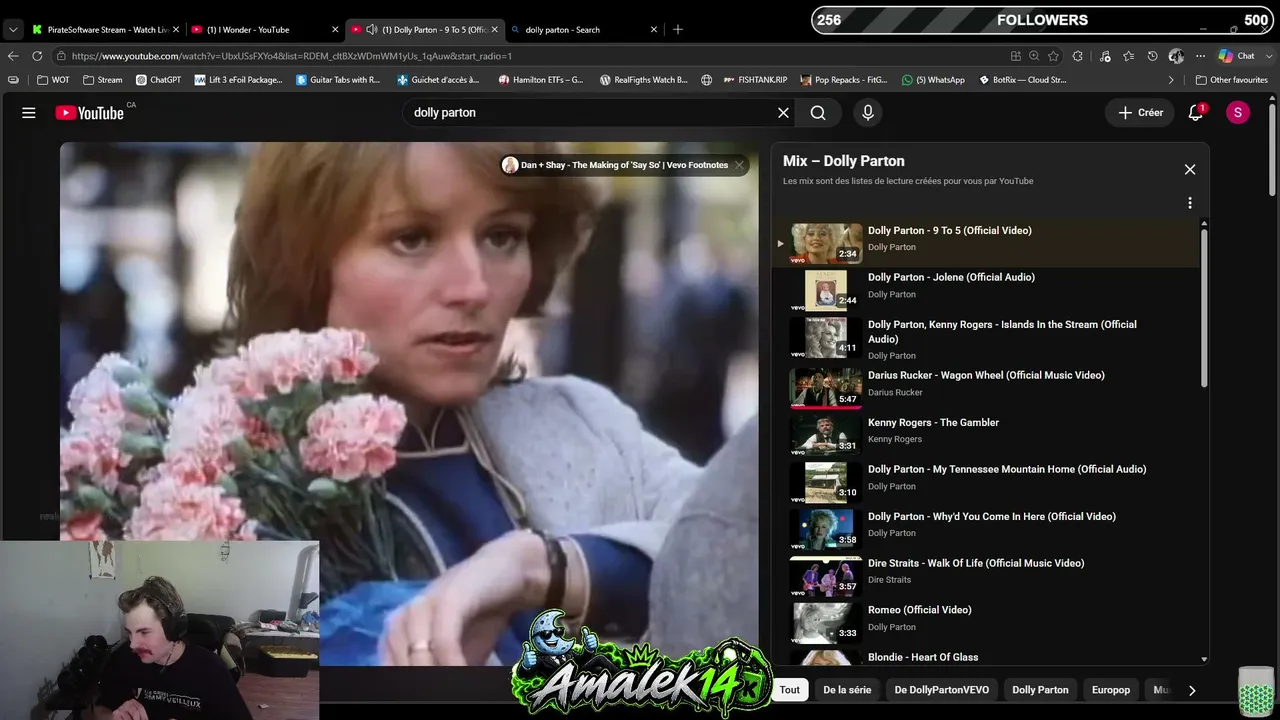Open the Hamilton ETFs bookmark
This screenshot has width=1280, height=720.
(x=541, y=80)
